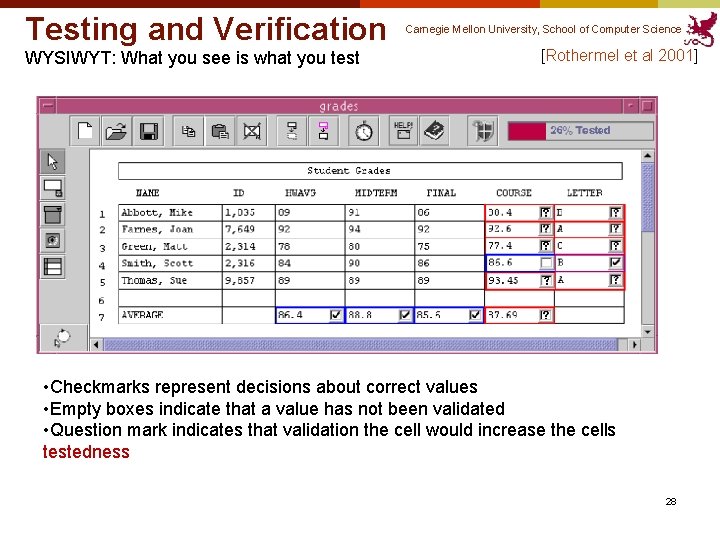
Task: Click the circular arrow icon at bottom left
Action: [62, 338]
